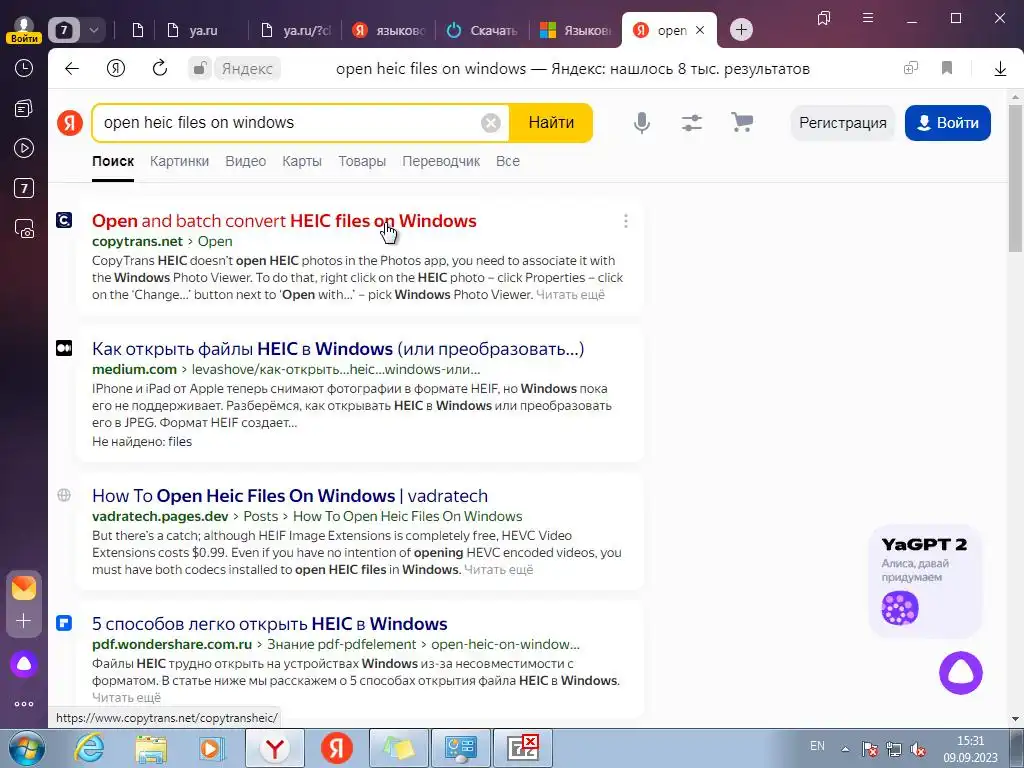The width and height of the screenshot is (1024, 768).
Task: Switch to the Скачать tab
Action: pos(483,30)
